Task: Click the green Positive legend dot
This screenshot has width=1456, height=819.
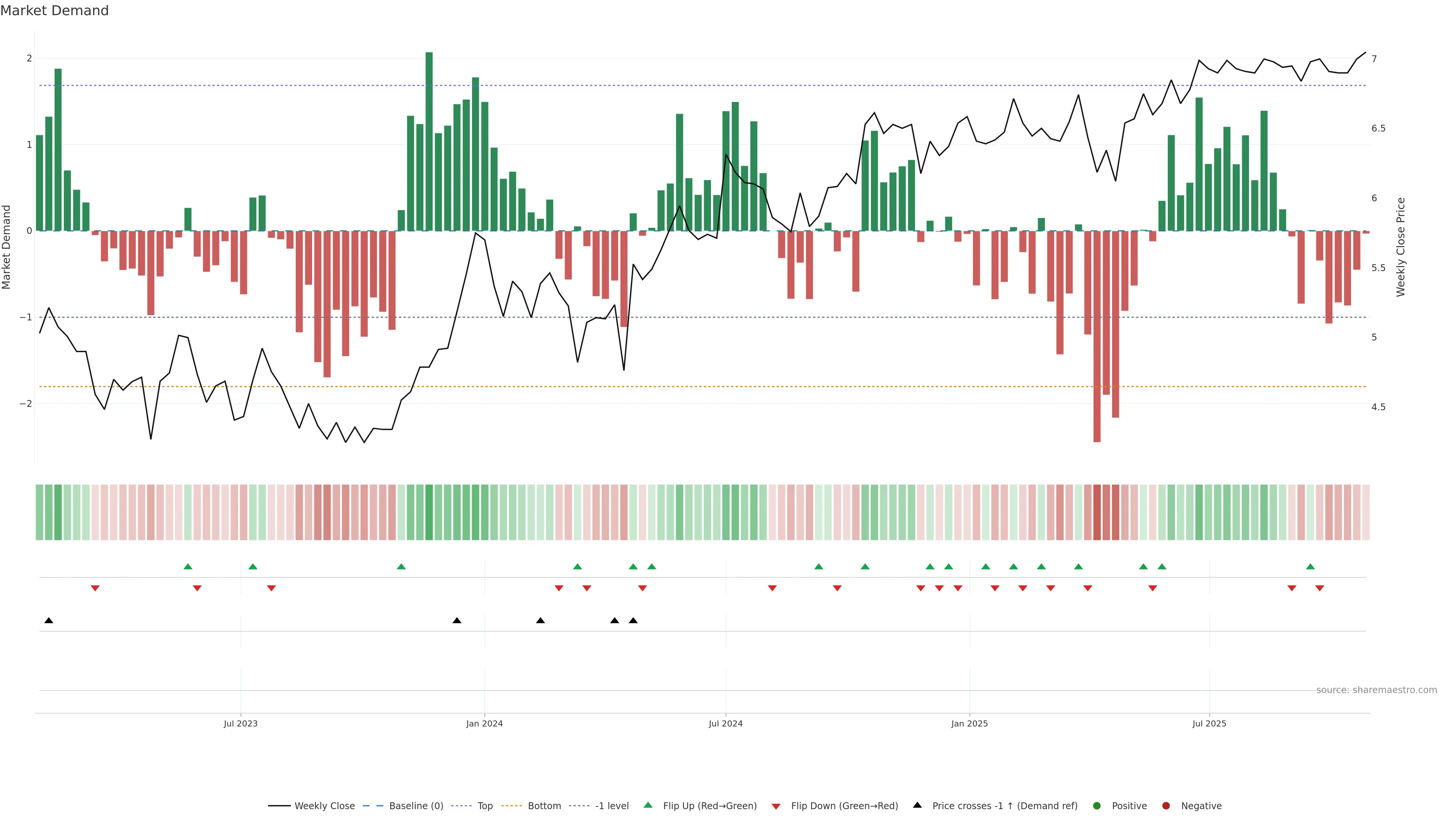Action: (1097, 805)
